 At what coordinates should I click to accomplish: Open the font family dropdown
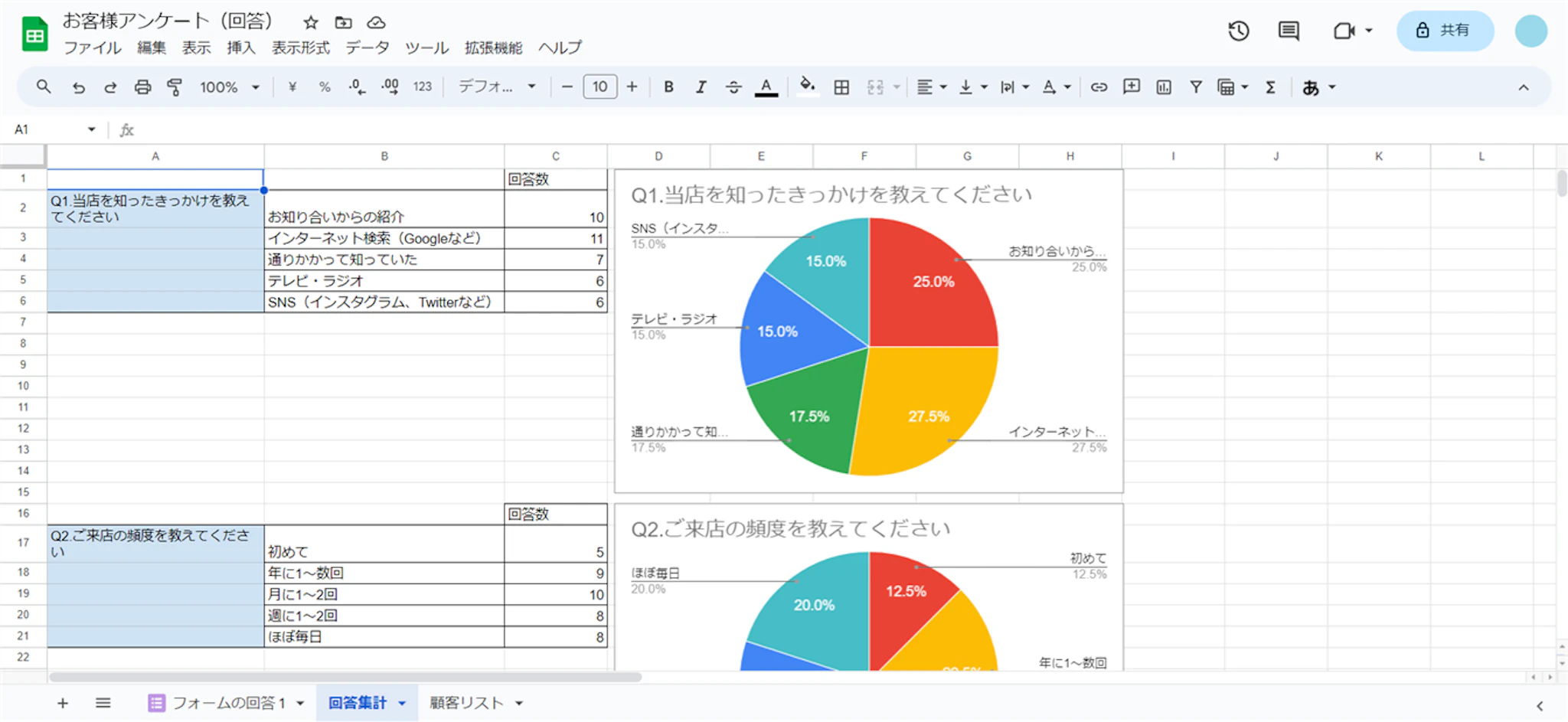496,87
